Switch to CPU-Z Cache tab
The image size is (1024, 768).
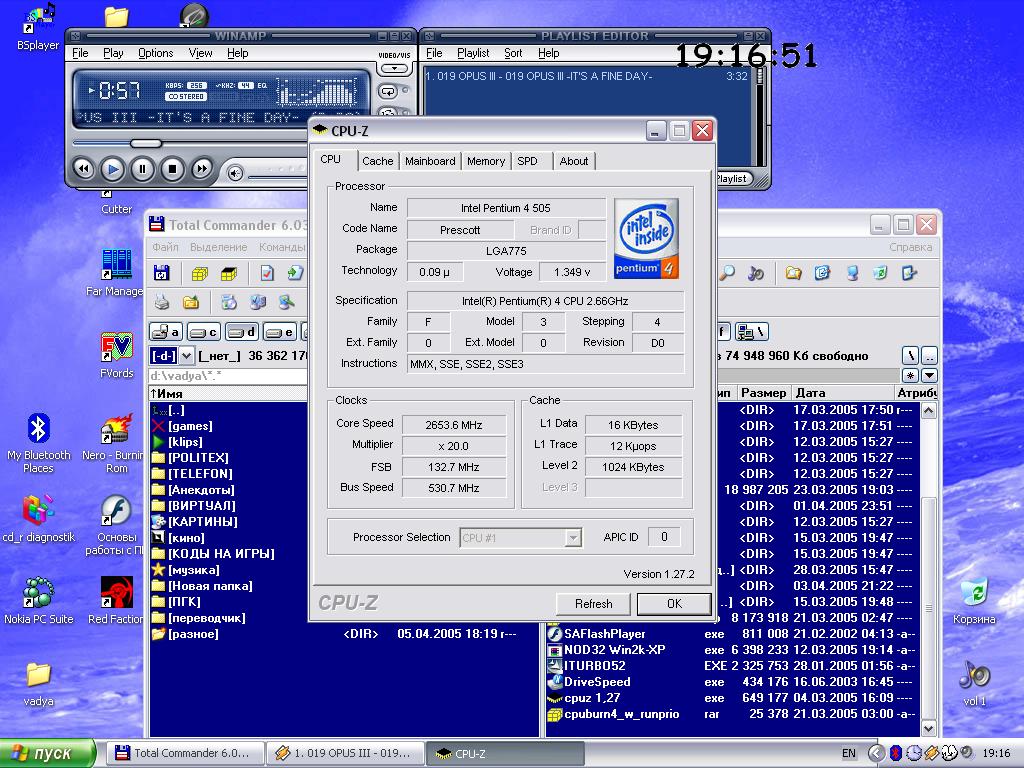click(377, 161)
